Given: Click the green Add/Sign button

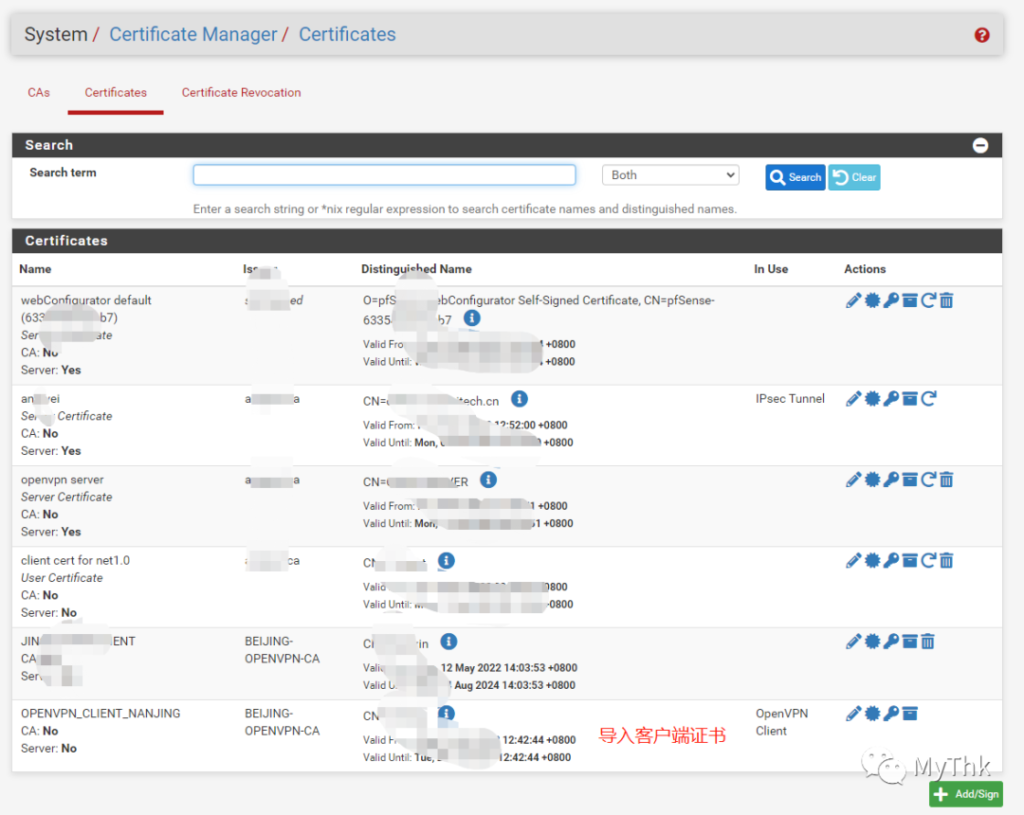Looking at the screenshot, I should pyautogui.click(x=965, y=794).
